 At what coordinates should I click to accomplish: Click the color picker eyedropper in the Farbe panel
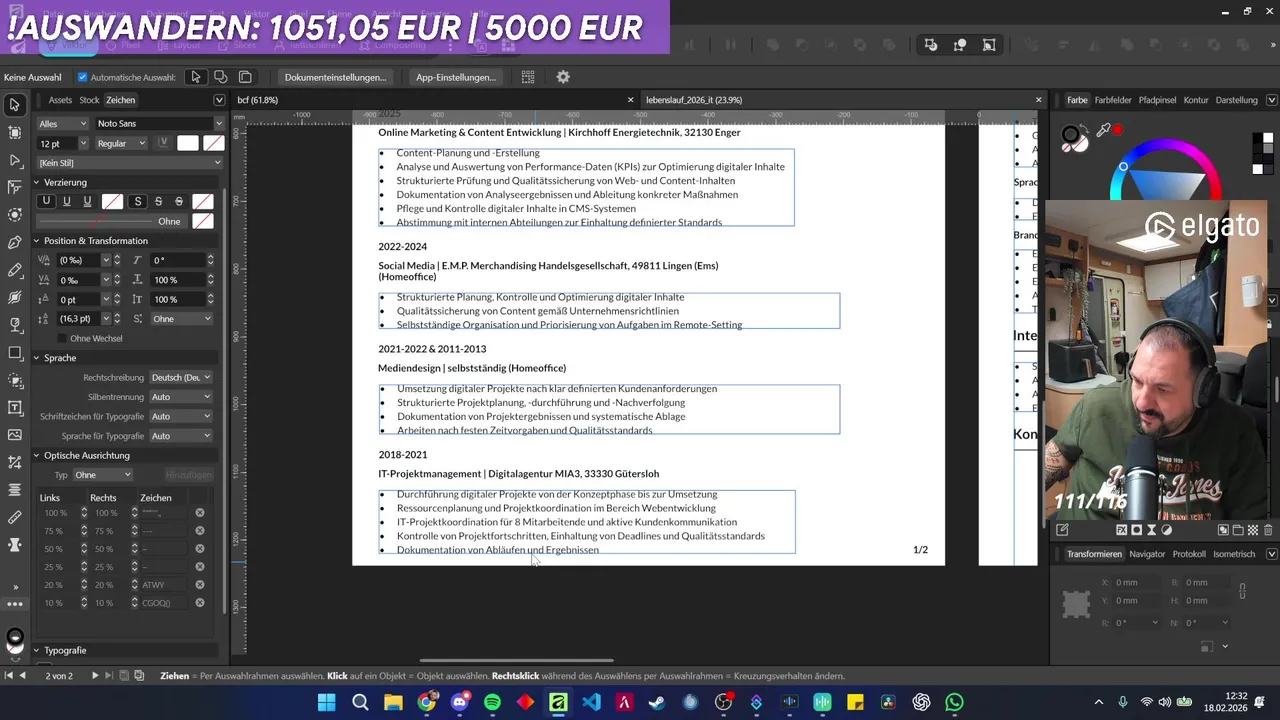pos(1104,130)
